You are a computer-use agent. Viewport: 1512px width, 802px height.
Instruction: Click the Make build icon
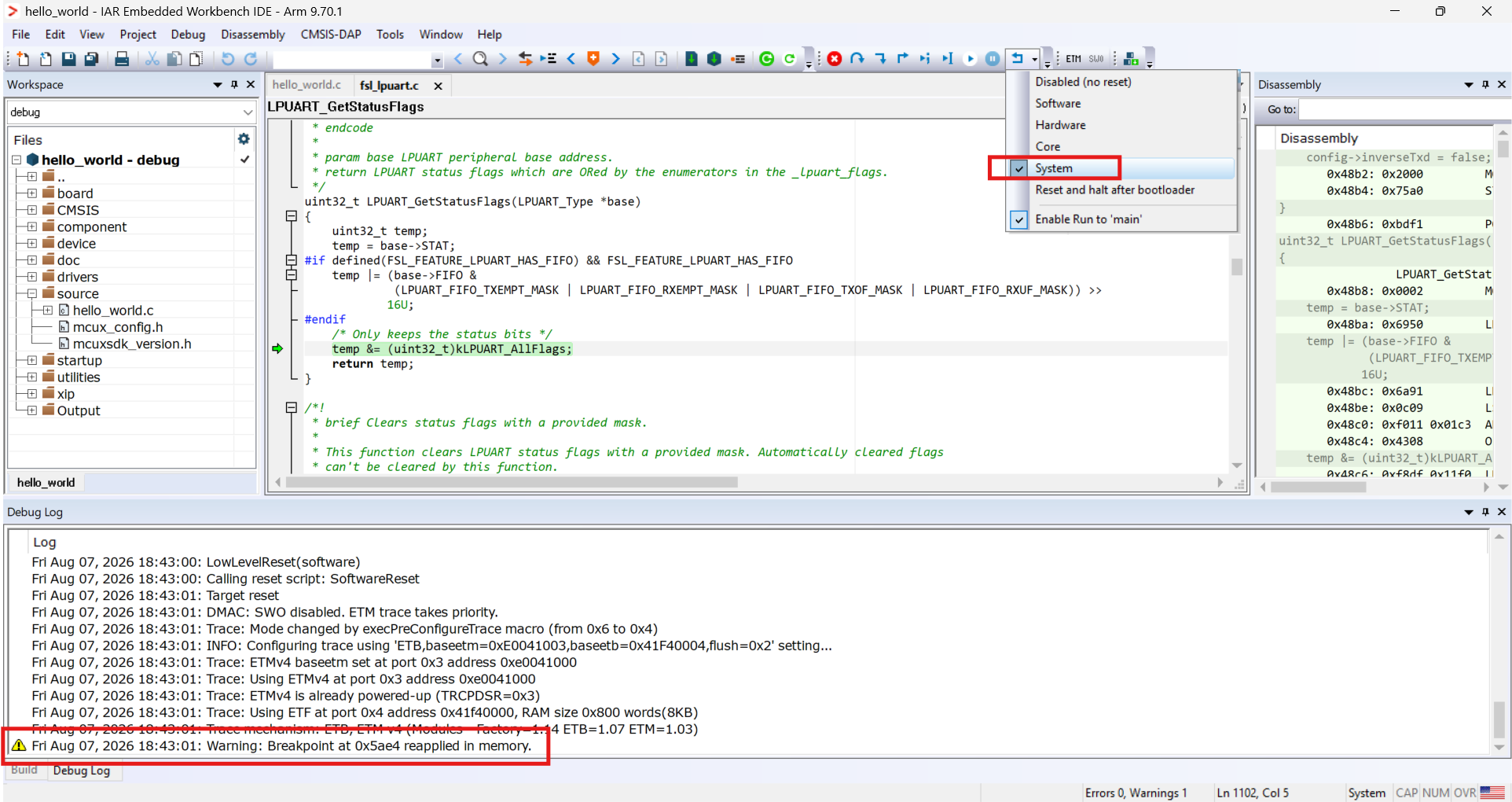pyautogui.click(x=714, y=59)
